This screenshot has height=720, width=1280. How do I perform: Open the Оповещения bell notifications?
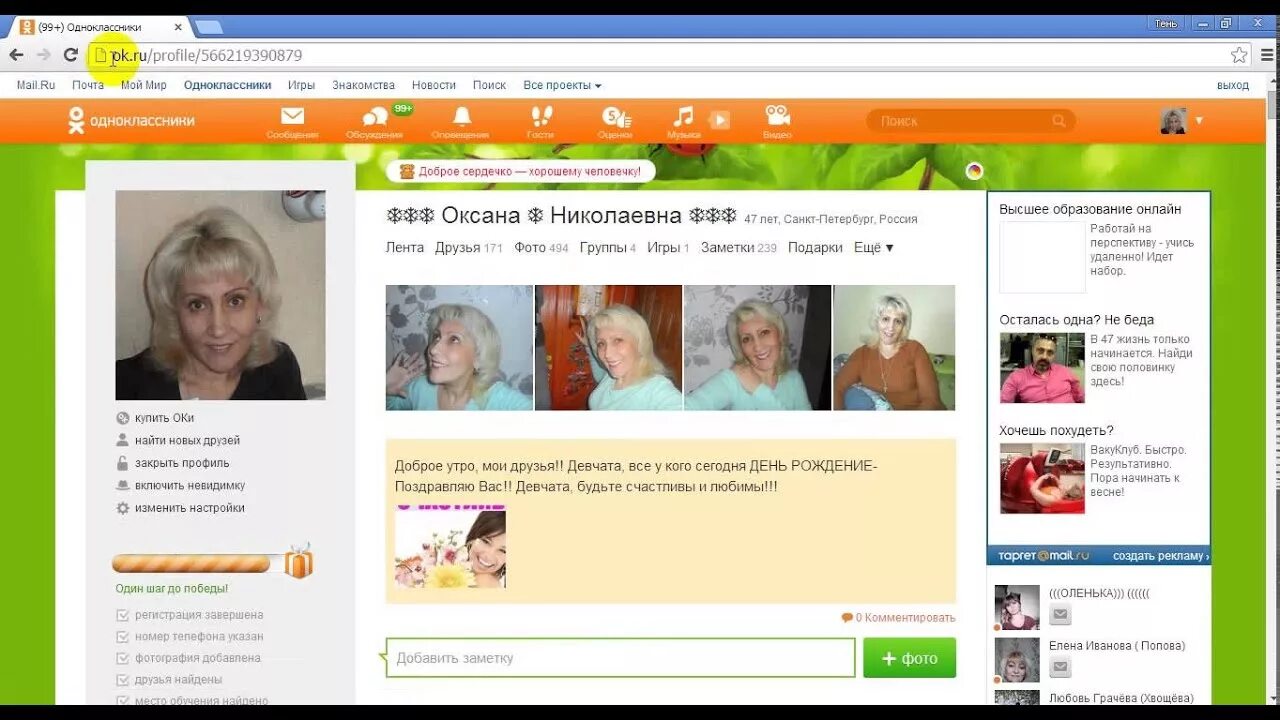(x=461, y=121)
